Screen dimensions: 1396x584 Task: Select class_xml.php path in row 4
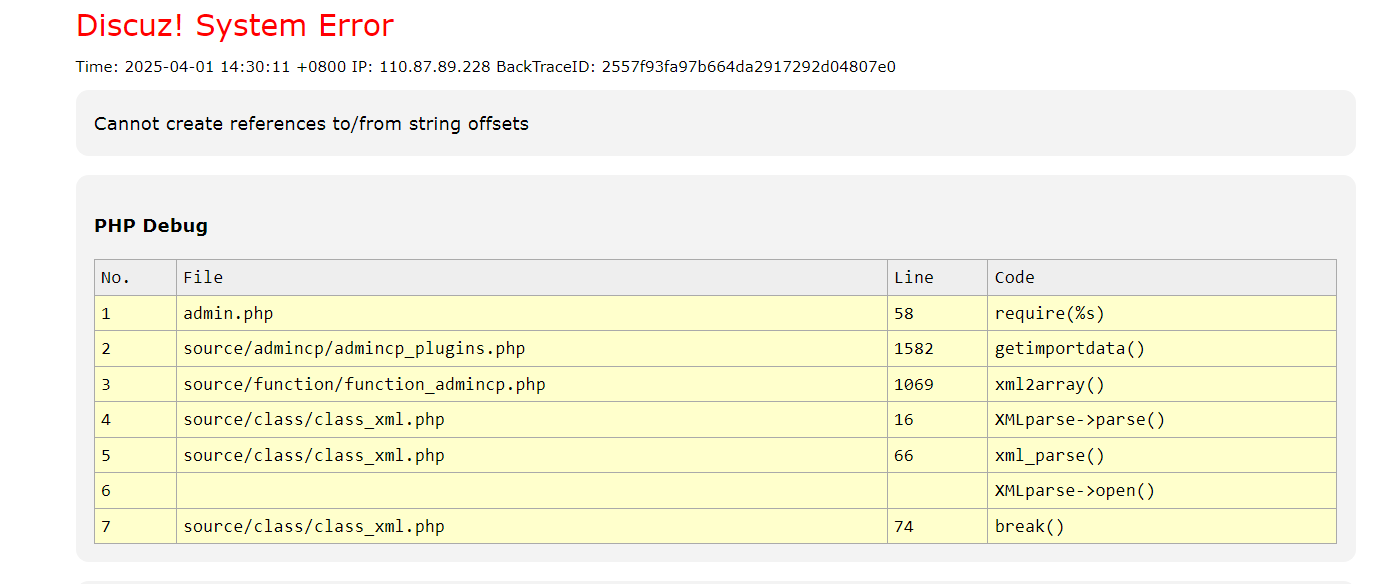click(x=314, y=420)
